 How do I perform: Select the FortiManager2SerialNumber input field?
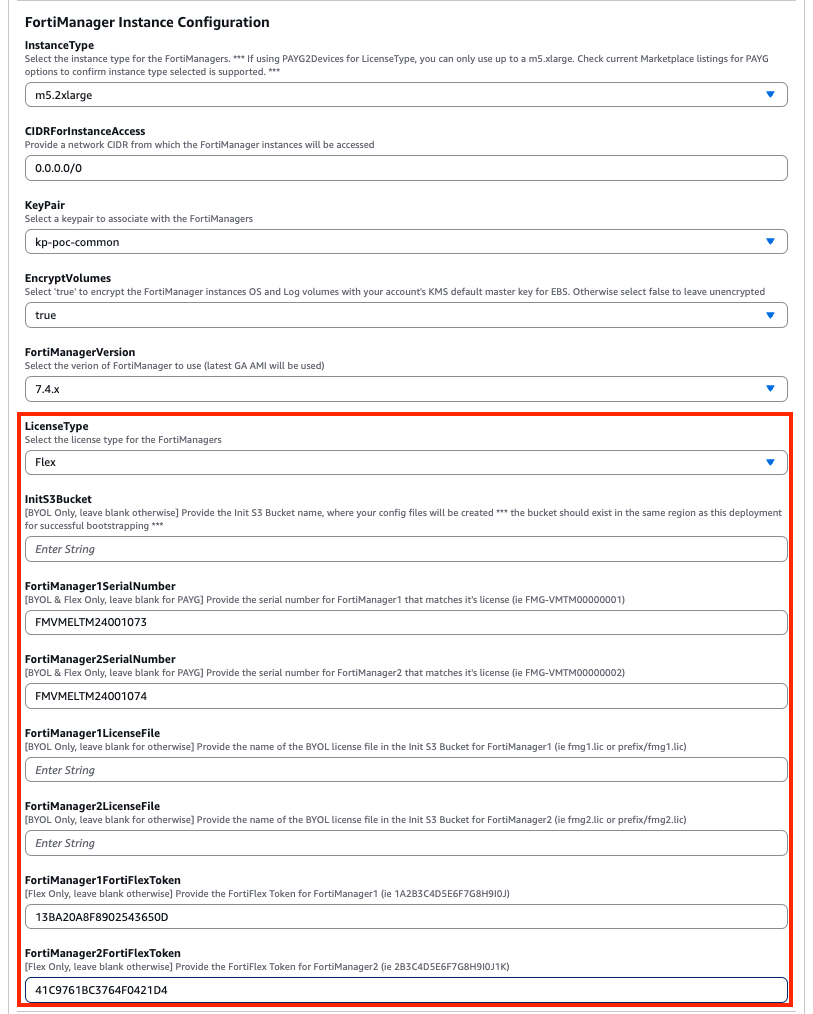(405, 696)
